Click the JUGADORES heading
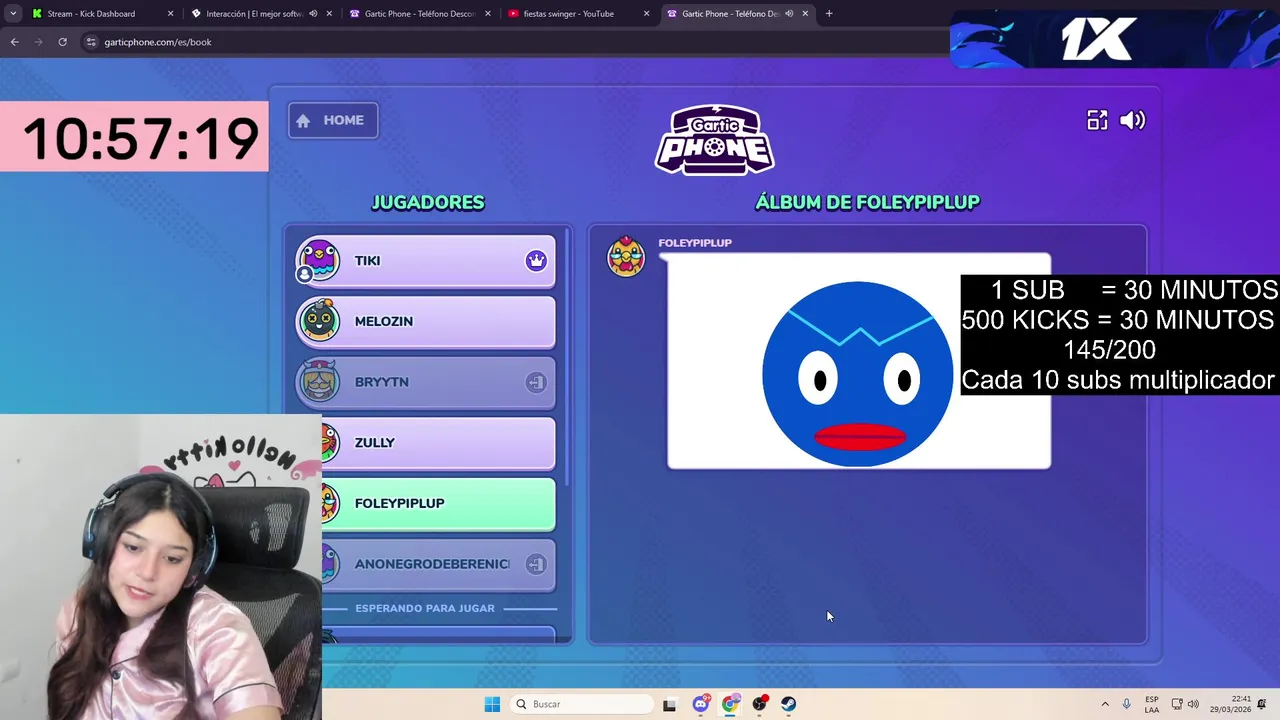The width and height of the screenshot is (1280, 720). tap(428, 202)
